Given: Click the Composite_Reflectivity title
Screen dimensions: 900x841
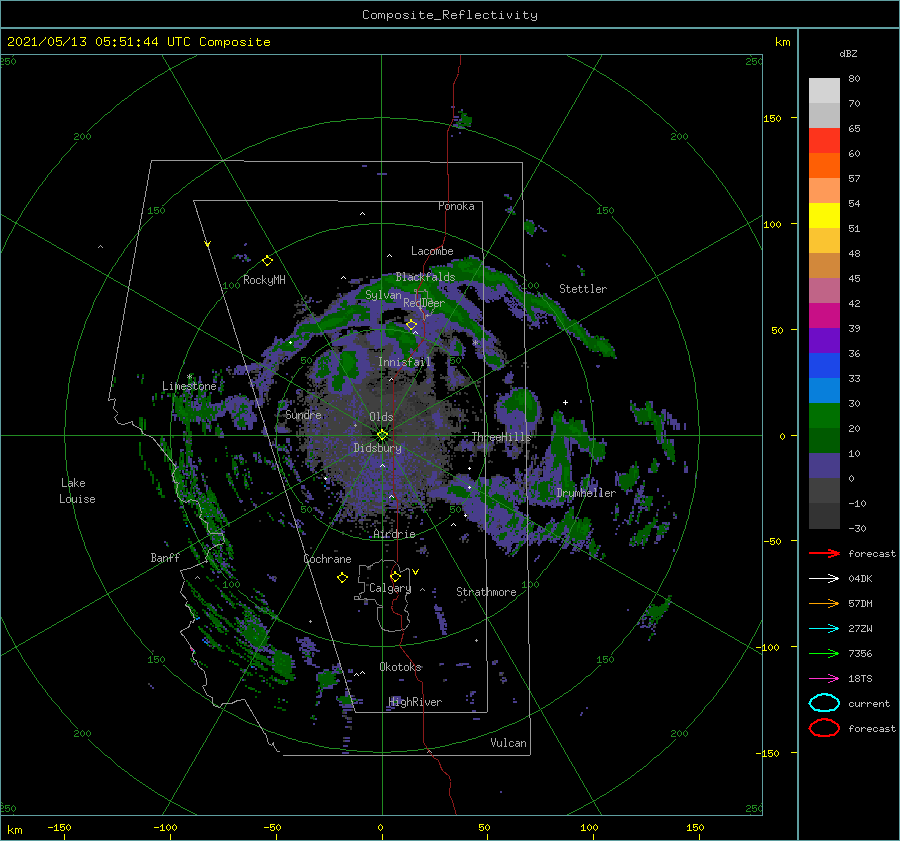Looking at the screenshot, I should [x=449, y=15].
